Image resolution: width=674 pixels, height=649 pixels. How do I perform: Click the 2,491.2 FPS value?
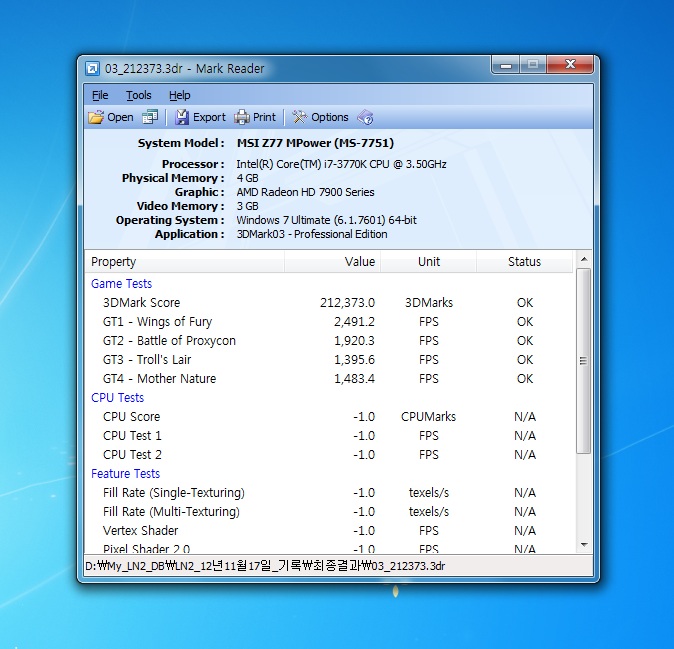[354, 321]
